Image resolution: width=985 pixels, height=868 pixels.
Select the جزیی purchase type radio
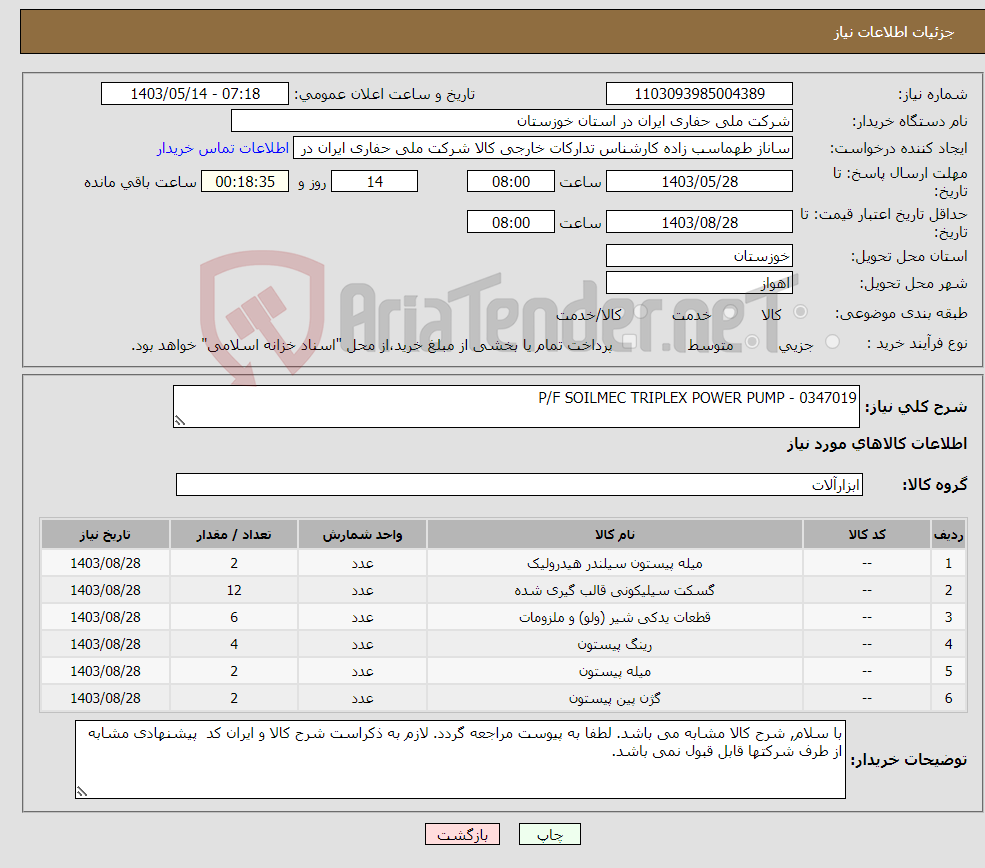(x=832, y=342)
